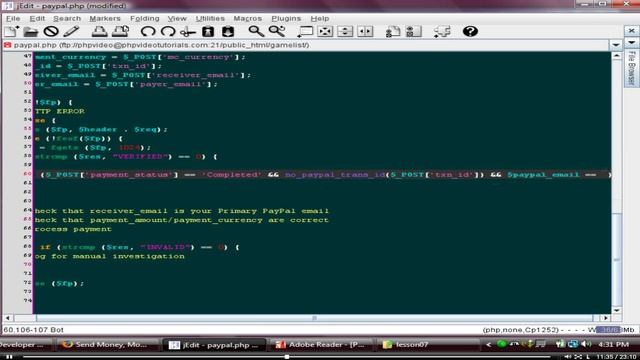Click the Cut scissors icon

pyautogui.click(x=188, y=31)
